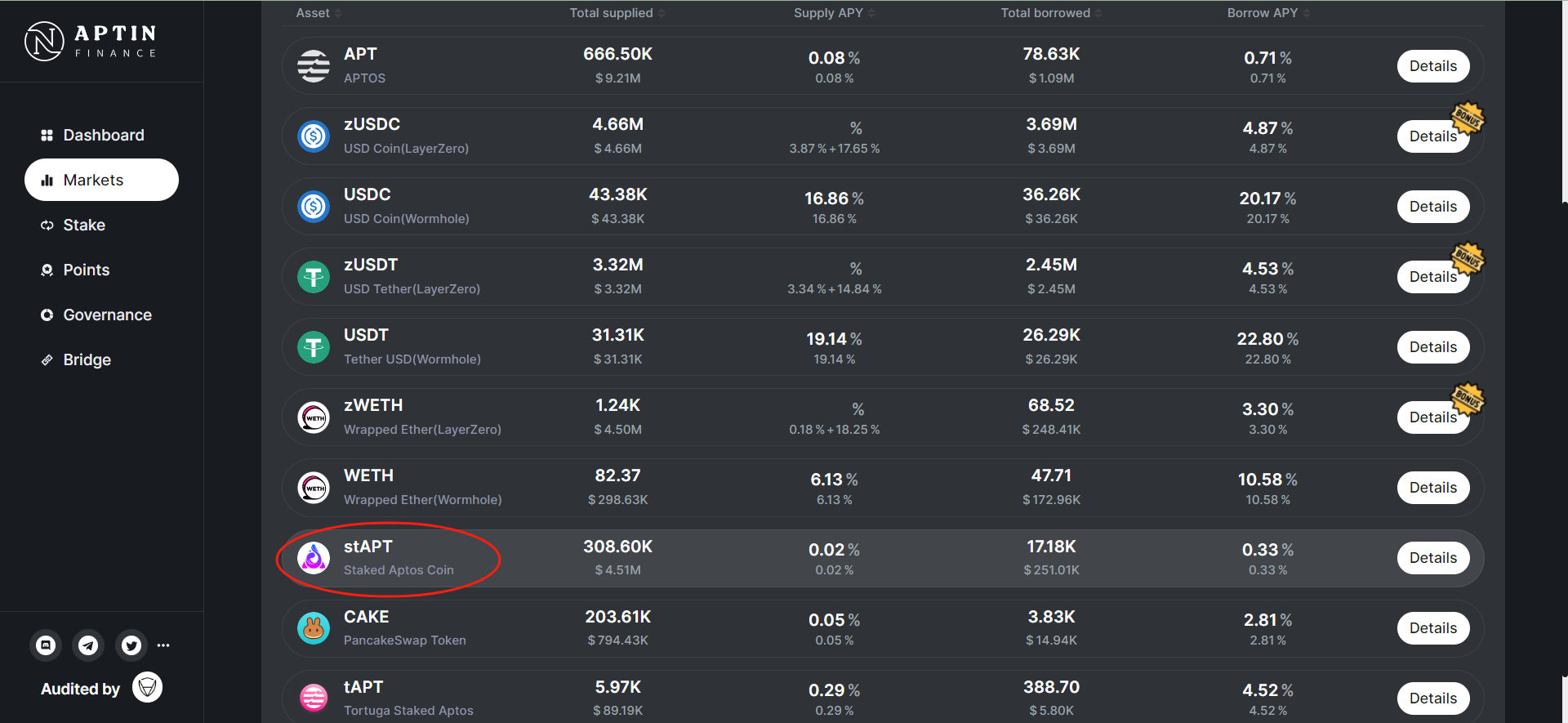This screenshot has width=1568, height=723.
Task: Open Details for tAPT
Action: tap(1433, 698)
